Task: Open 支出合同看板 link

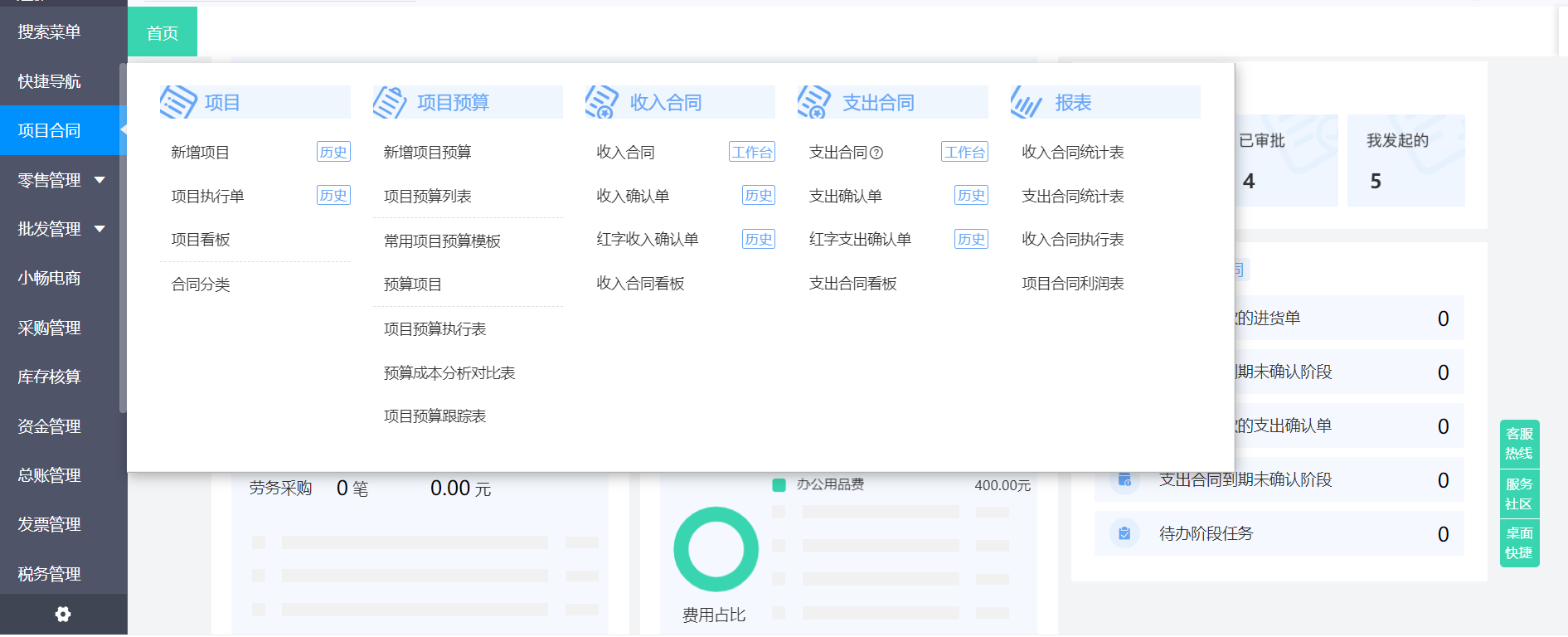Action: [x=852, y=284]
